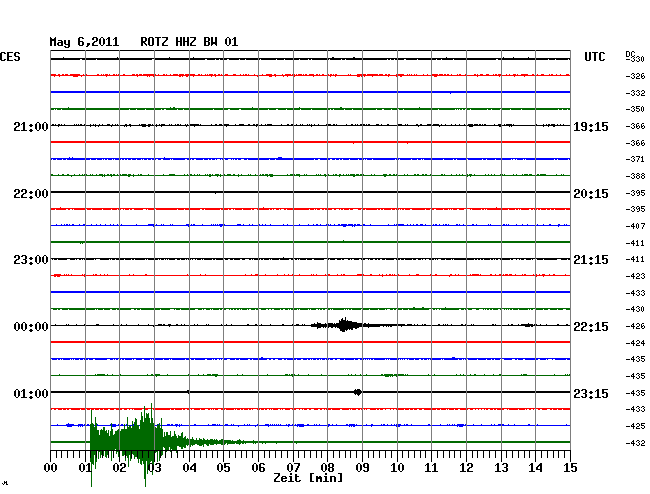The height and width of the screenshot is (494, 650).
Task: Click minute label 13 on the time axis
Action: [x=501, y=467]
